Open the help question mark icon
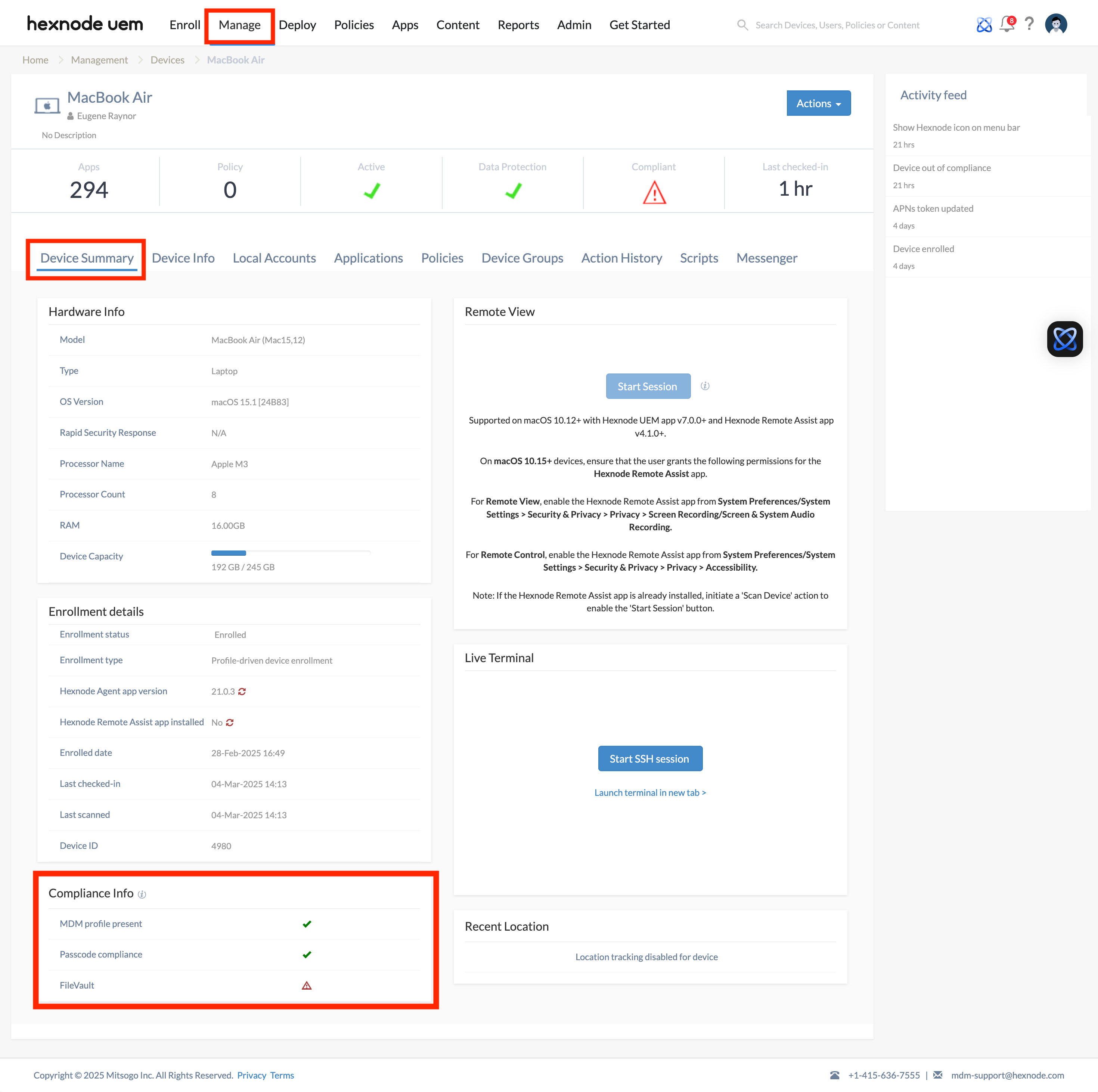The height and width of the screenshot is (1092, 1098). 1029,24
